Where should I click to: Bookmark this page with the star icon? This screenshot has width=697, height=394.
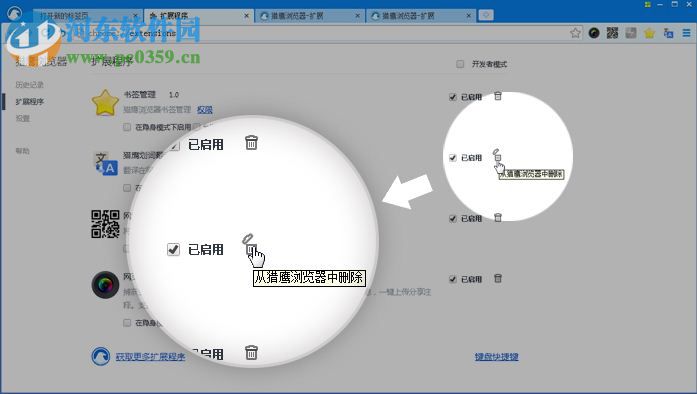click(x=575, y=33)
